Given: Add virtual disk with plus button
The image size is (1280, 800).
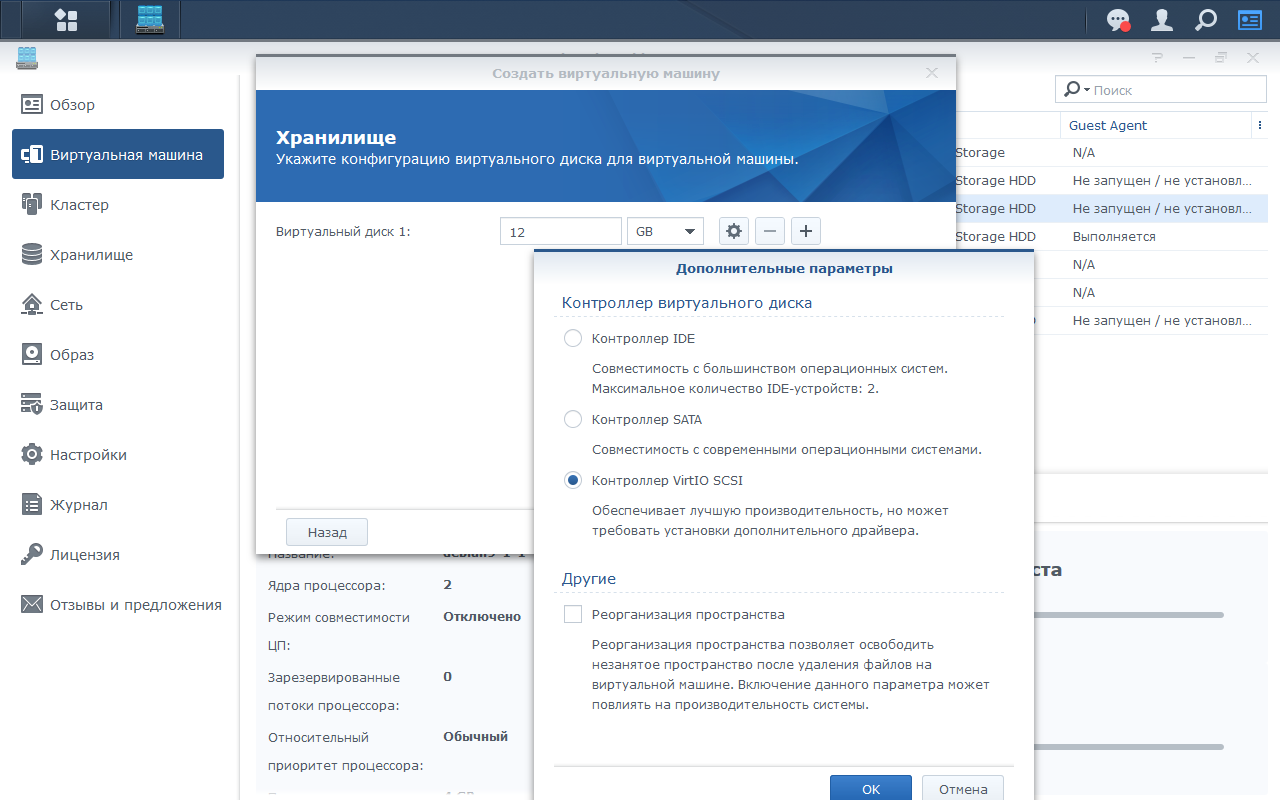Looking at the screenshot, I should (x=806, y=231).
